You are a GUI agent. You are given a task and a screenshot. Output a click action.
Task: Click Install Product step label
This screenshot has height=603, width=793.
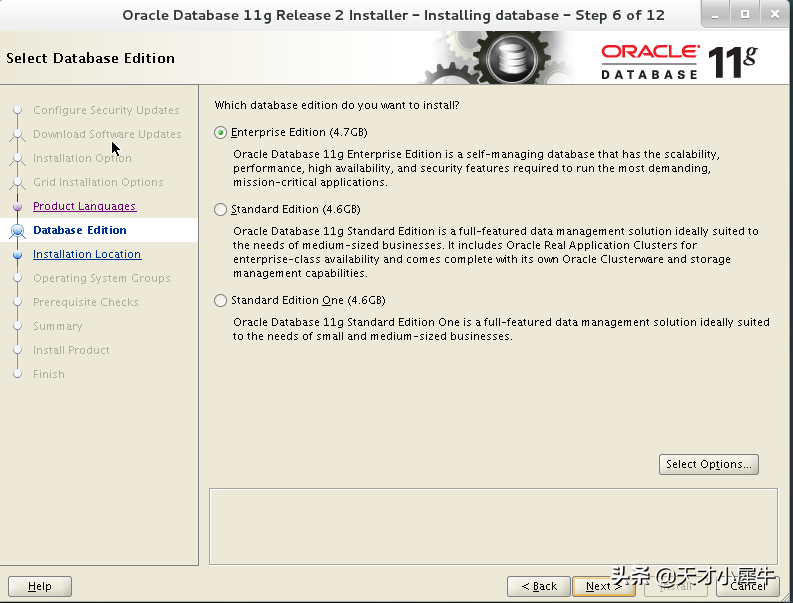tap(71, 350)
